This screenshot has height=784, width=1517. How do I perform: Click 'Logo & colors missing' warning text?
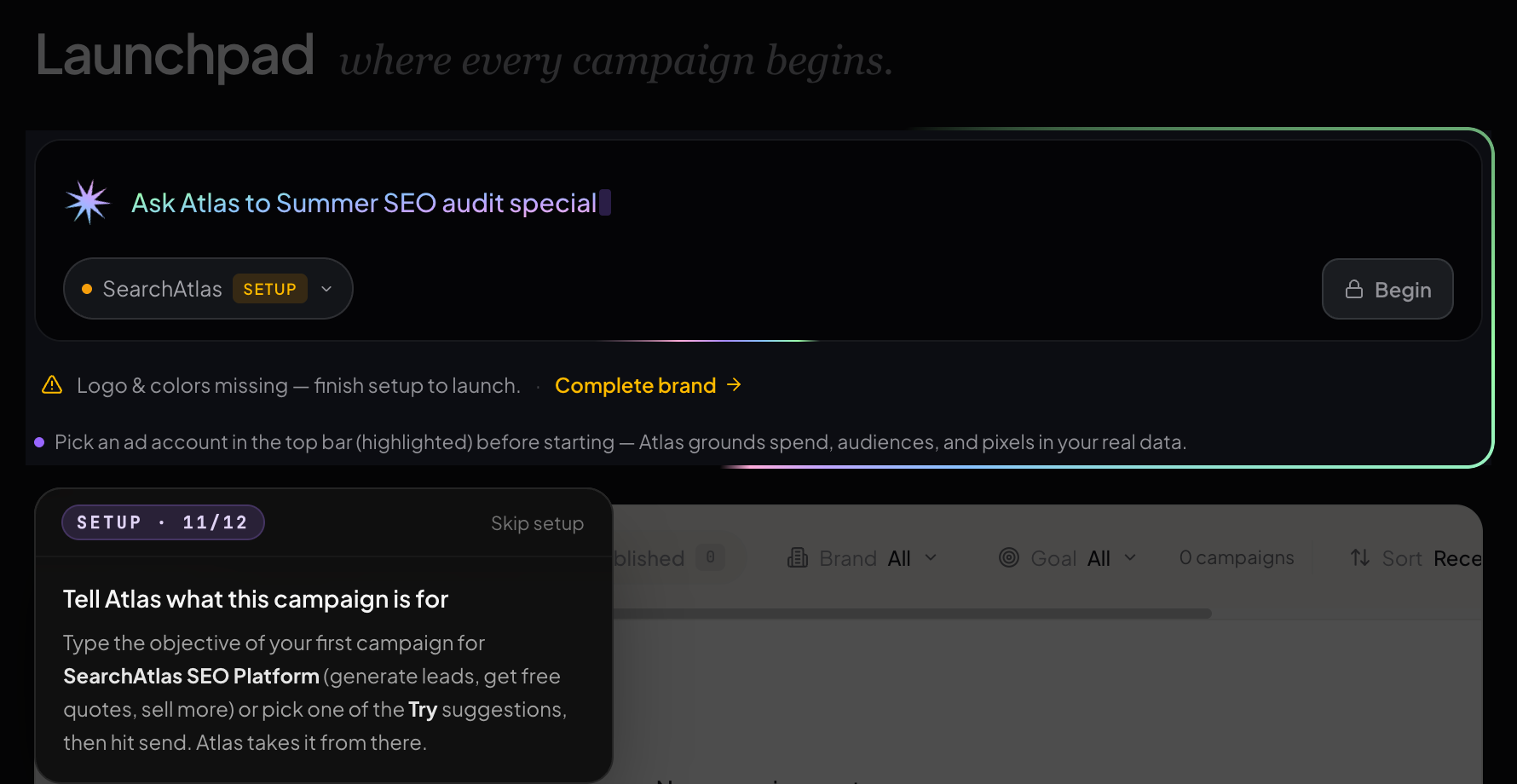pyautogui.click(x=298, y=385)
